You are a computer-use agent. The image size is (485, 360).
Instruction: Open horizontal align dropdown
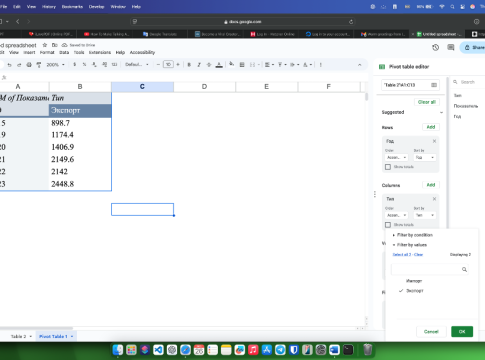269,65
